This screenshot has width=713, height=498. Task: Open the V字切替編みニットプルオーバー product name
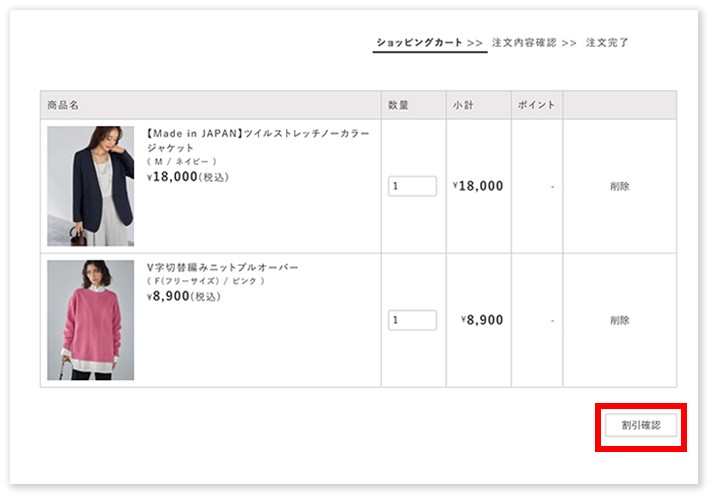coord(222,268)
